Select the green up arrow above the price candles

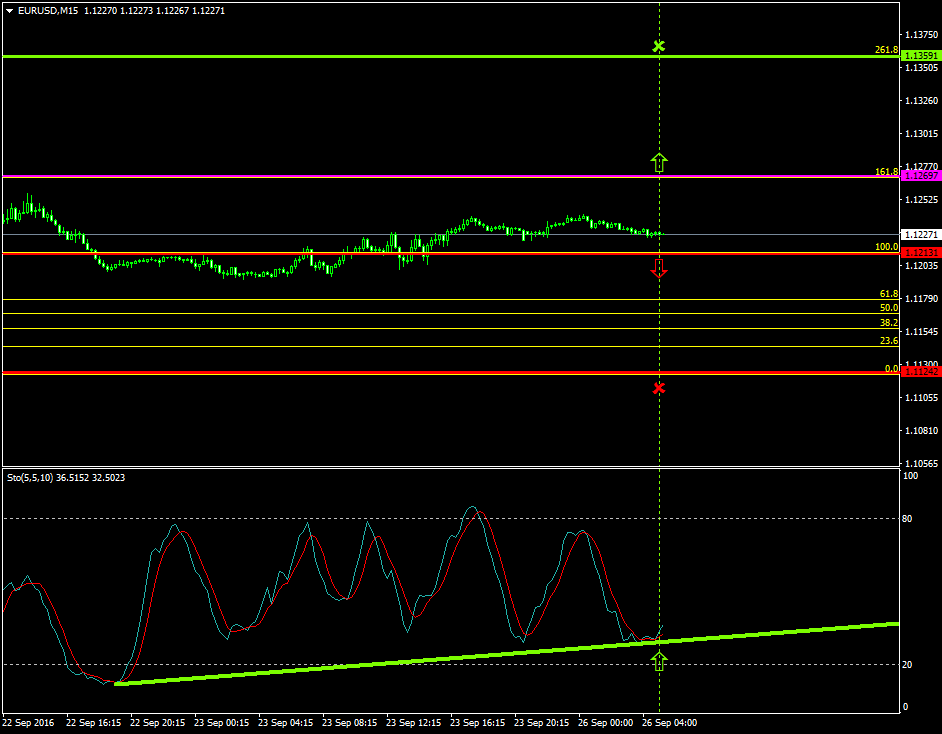click(658, 162)
